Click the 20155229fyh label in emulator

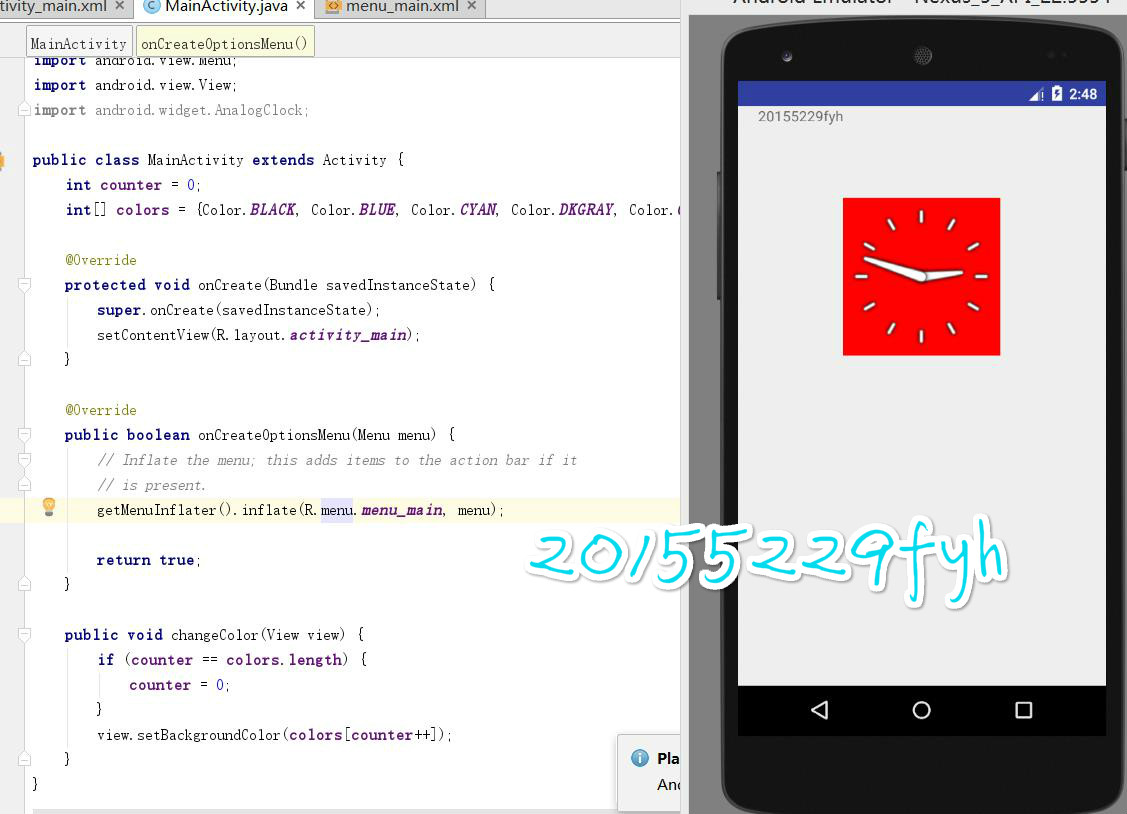800,116
